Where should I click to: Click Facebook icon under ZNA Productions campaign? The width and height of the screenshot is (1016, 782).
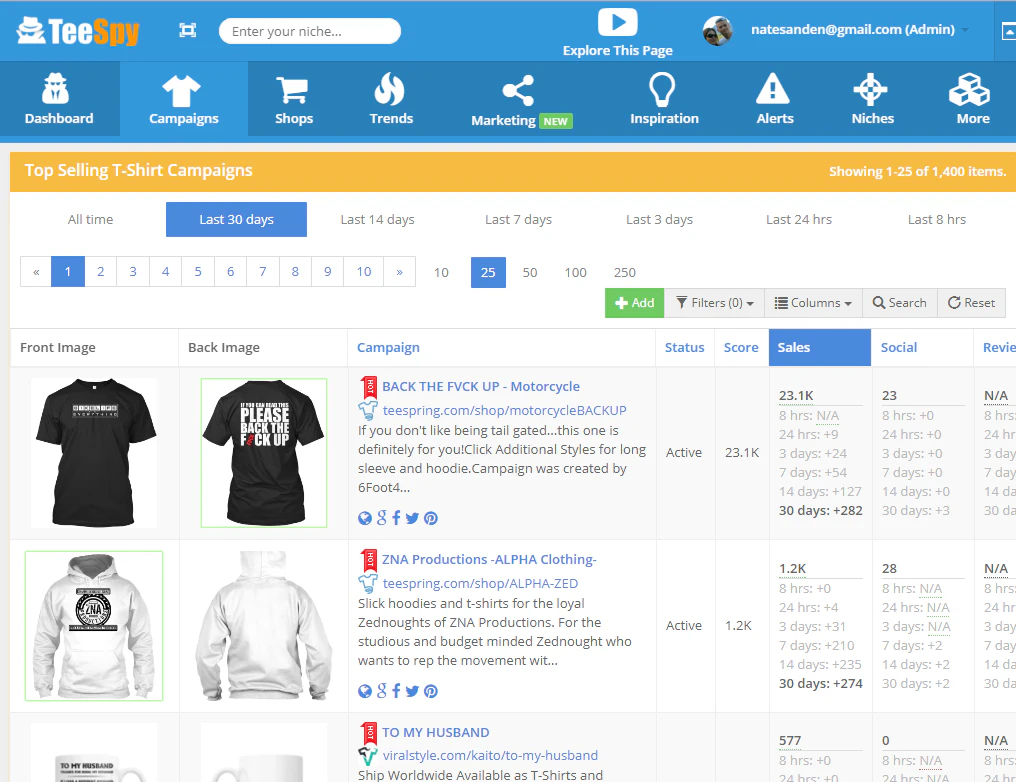coord(396,691)
